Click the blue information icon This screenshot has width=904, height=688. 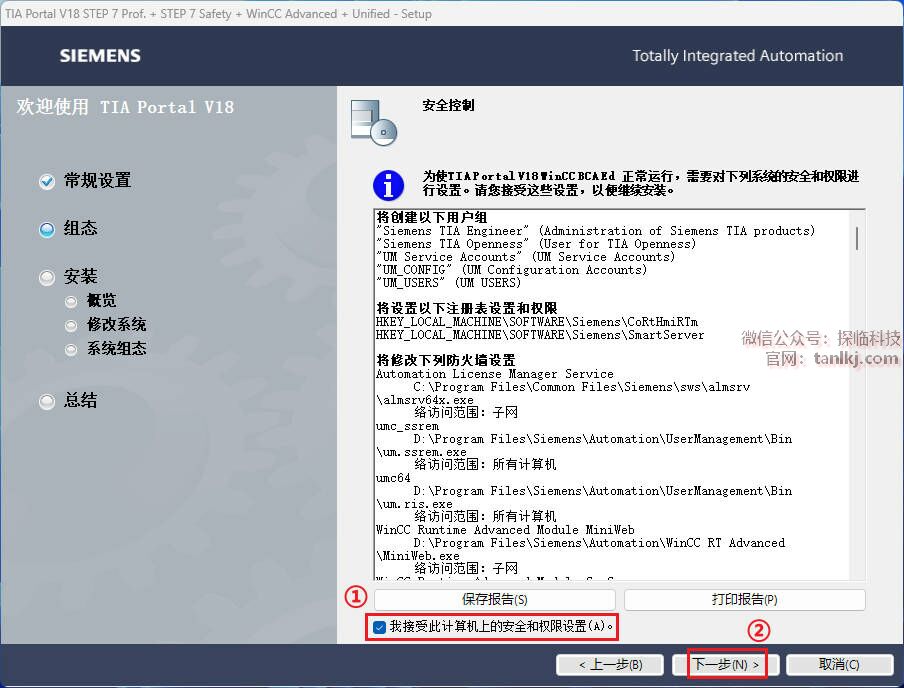click(x=388, y=185)
